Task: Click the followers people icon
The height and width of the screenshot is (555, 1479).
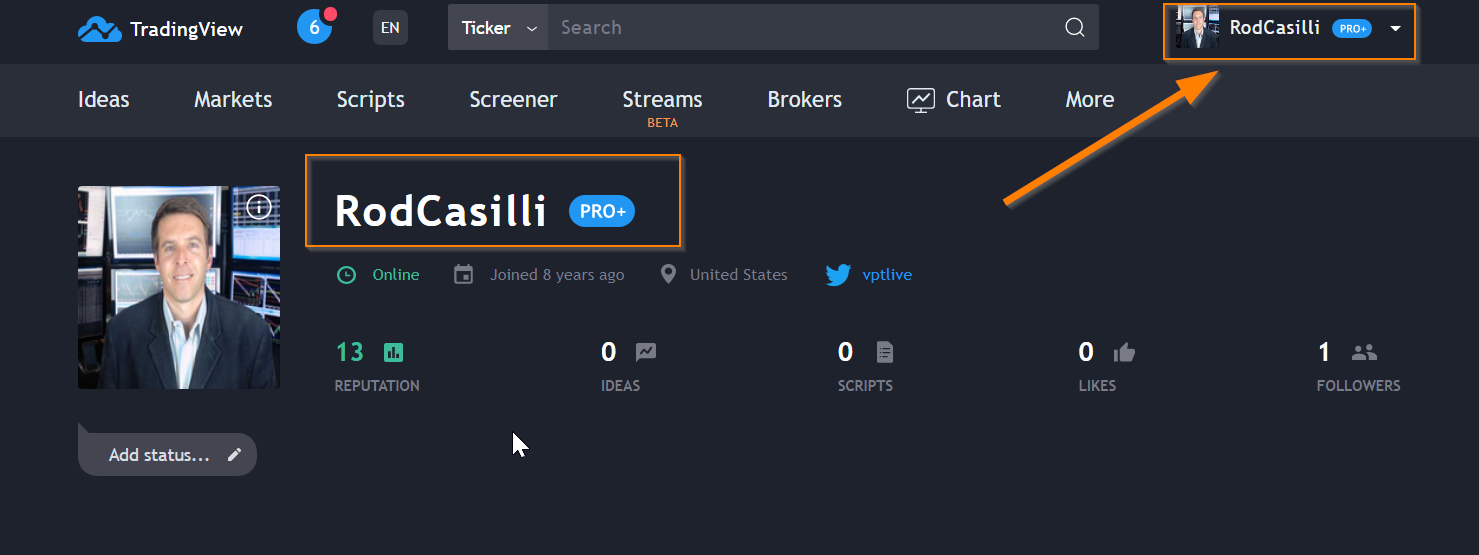Action: pos(1364,352)
